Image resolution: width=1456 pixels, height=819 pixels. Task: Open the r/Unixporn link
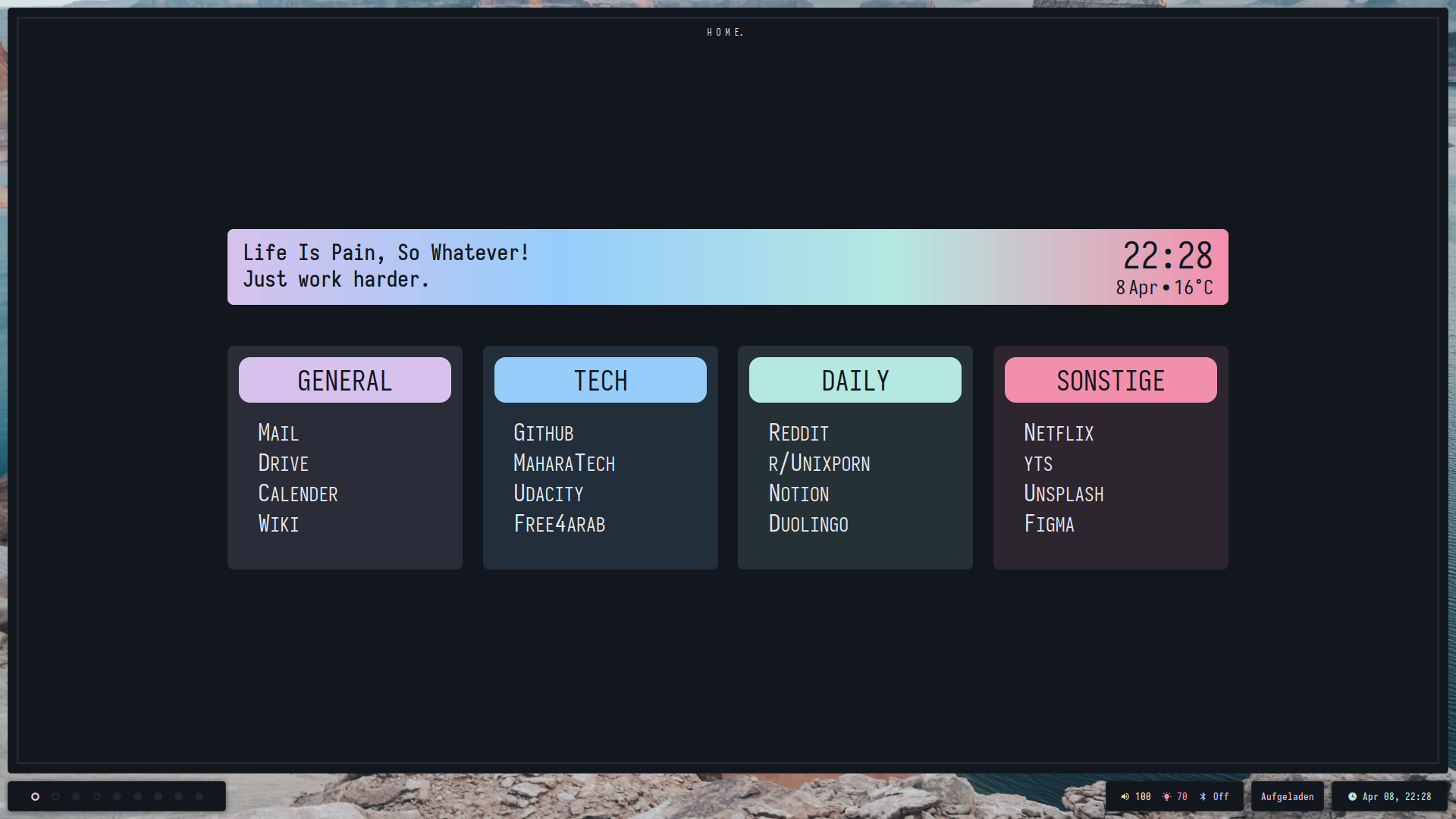[819, 463]
